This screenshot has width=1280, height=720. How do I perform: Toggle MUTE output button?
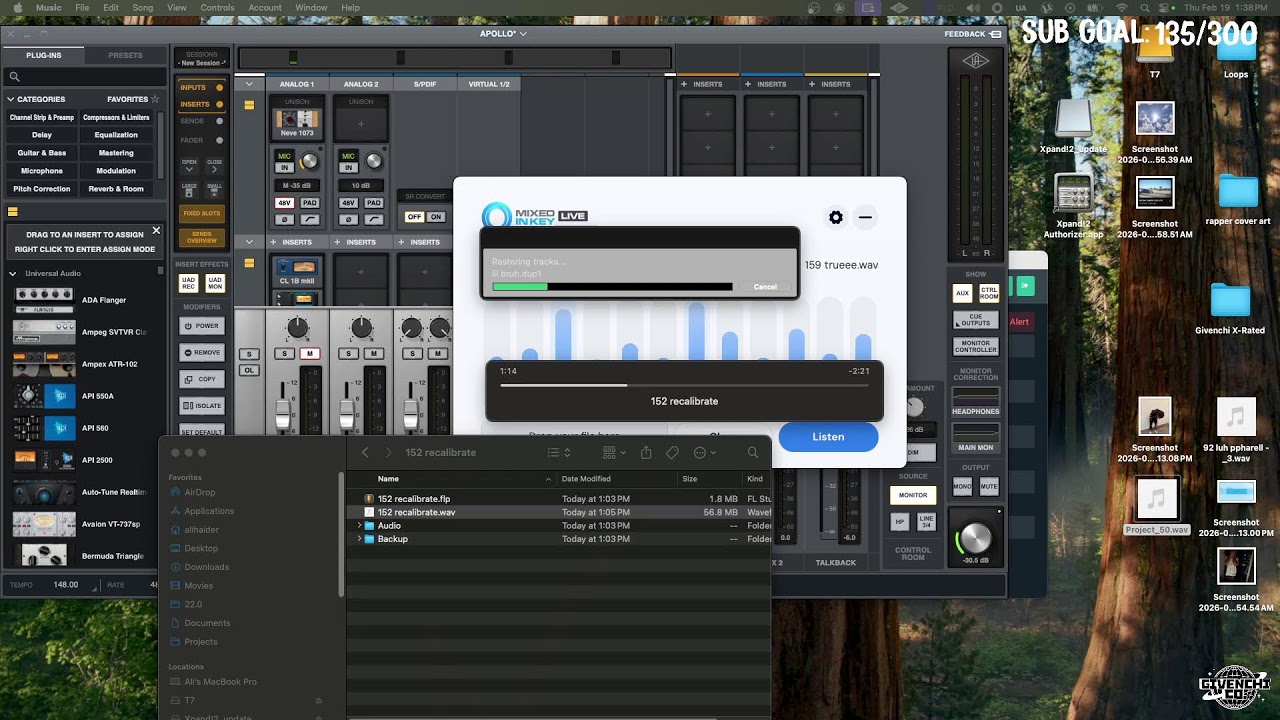[989, 487]
